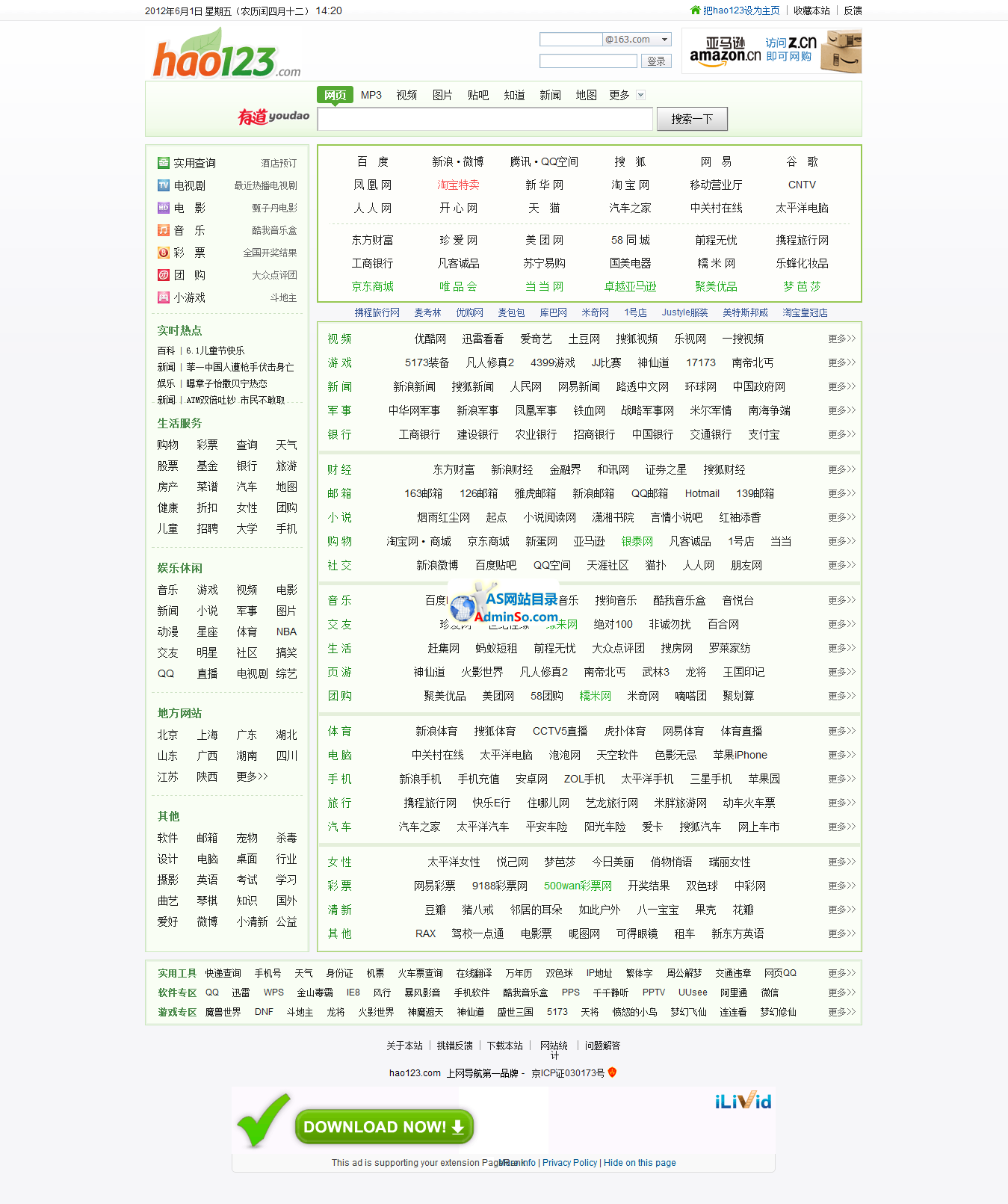Viewport: 1008px width, 1204px height.
Task: Click the 电影 HD movie icon
Action: [164, 208]
